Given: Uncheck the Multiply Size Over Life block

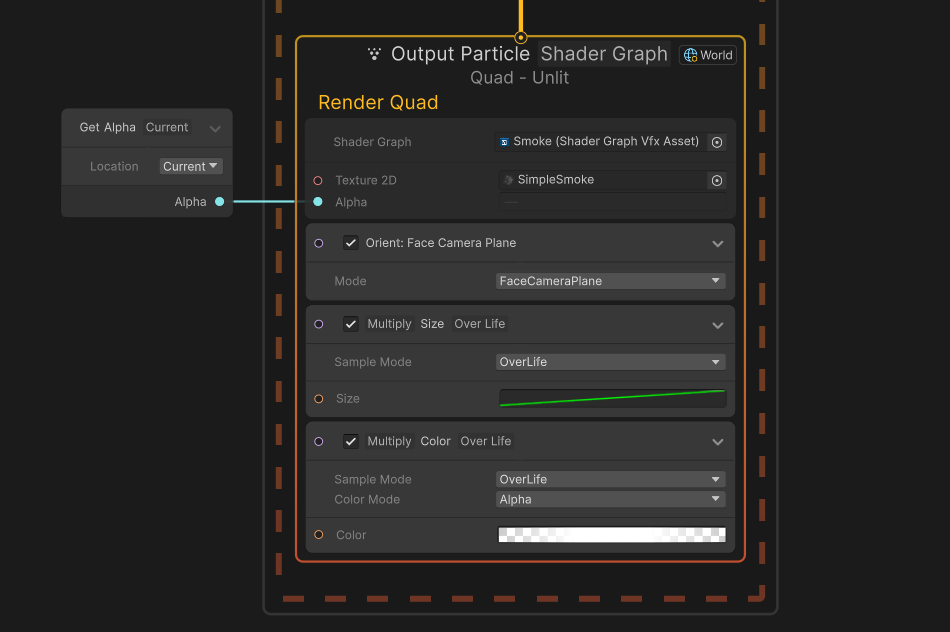Looking at the screenshot, I should pyautogui.click(x=351, y=324).
